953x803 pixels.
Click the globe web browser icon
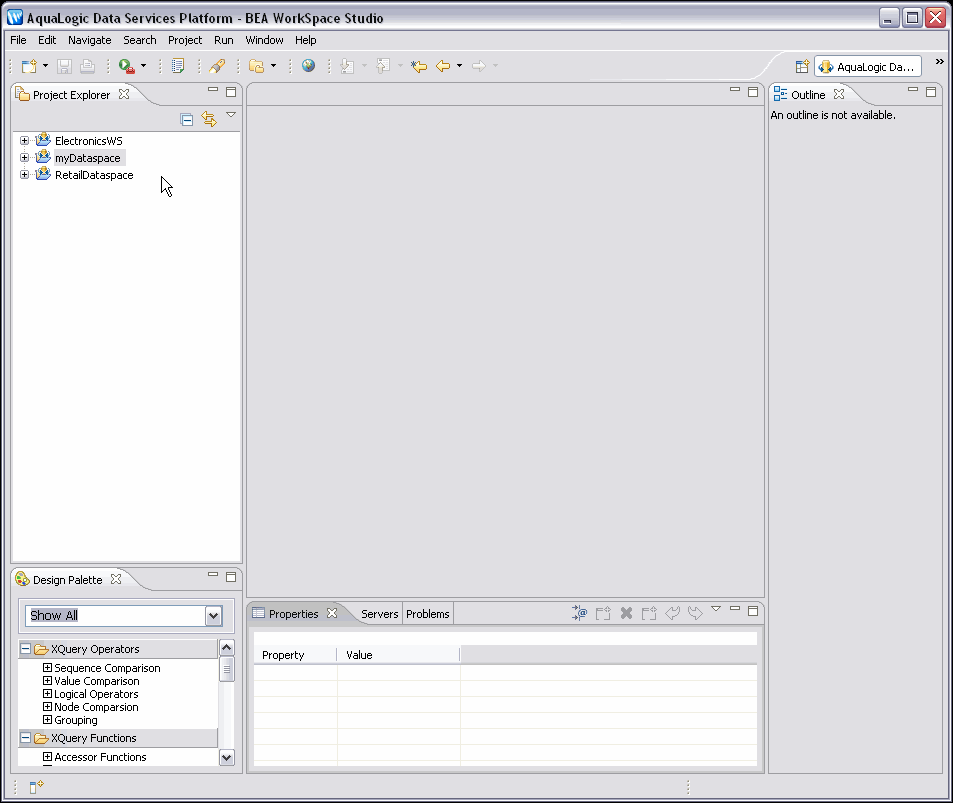coord(308,66)
